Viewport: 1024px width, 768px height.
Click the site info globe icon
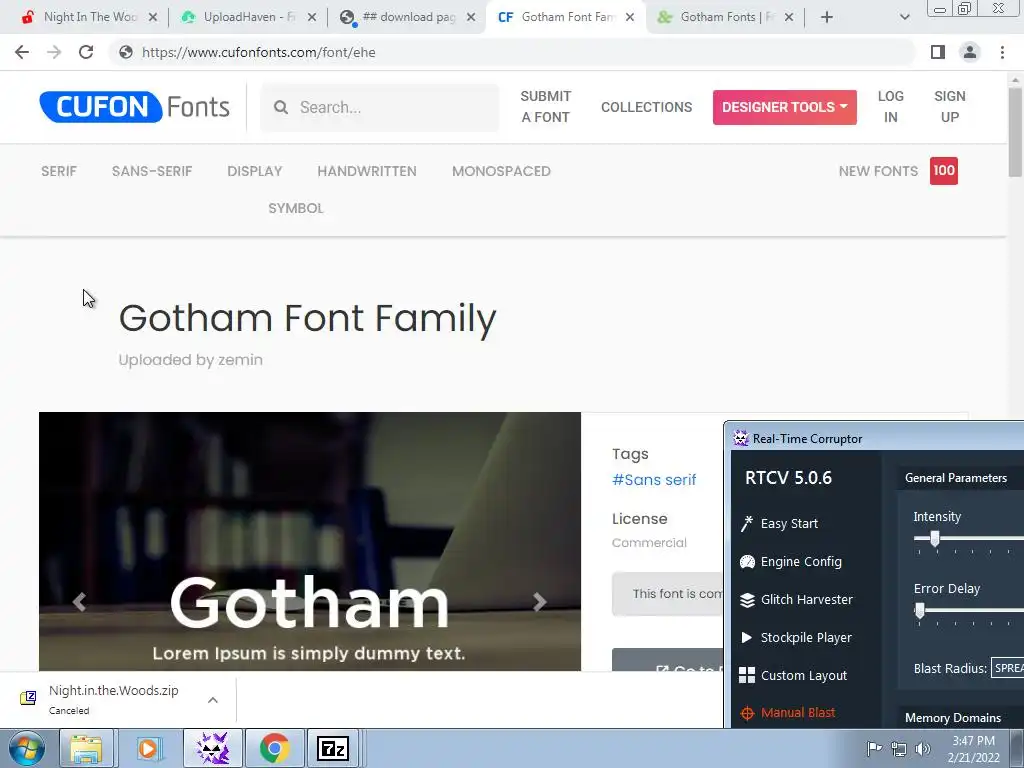[125, 52]
